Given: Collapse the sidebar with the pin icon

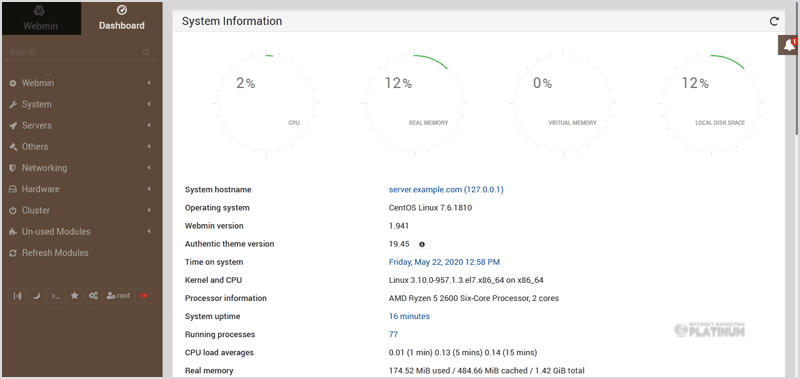Looking at the screenshot, I should point(17,296).
